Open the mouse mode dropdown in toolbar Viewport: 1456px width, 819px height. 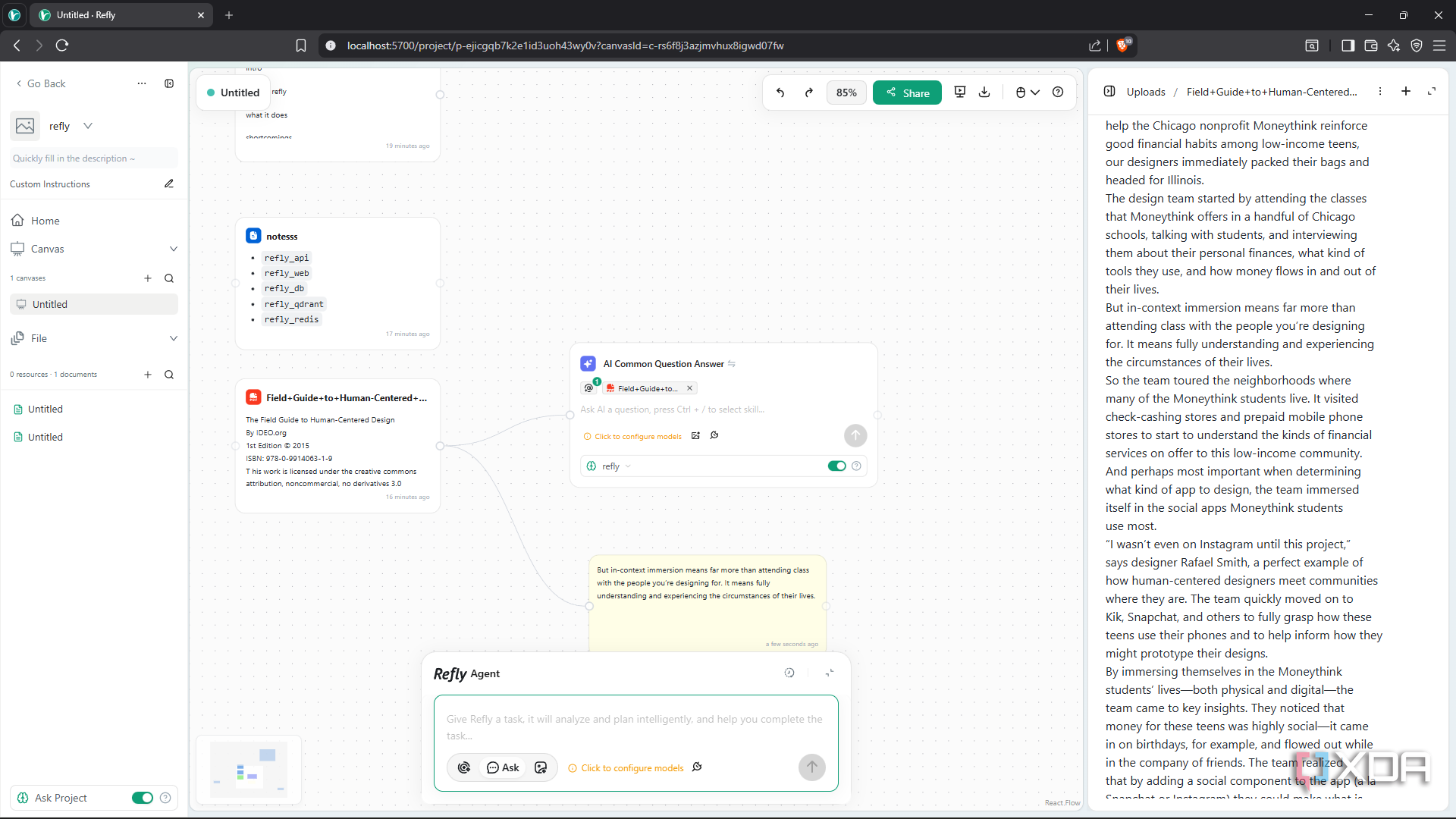[1027, 93]
